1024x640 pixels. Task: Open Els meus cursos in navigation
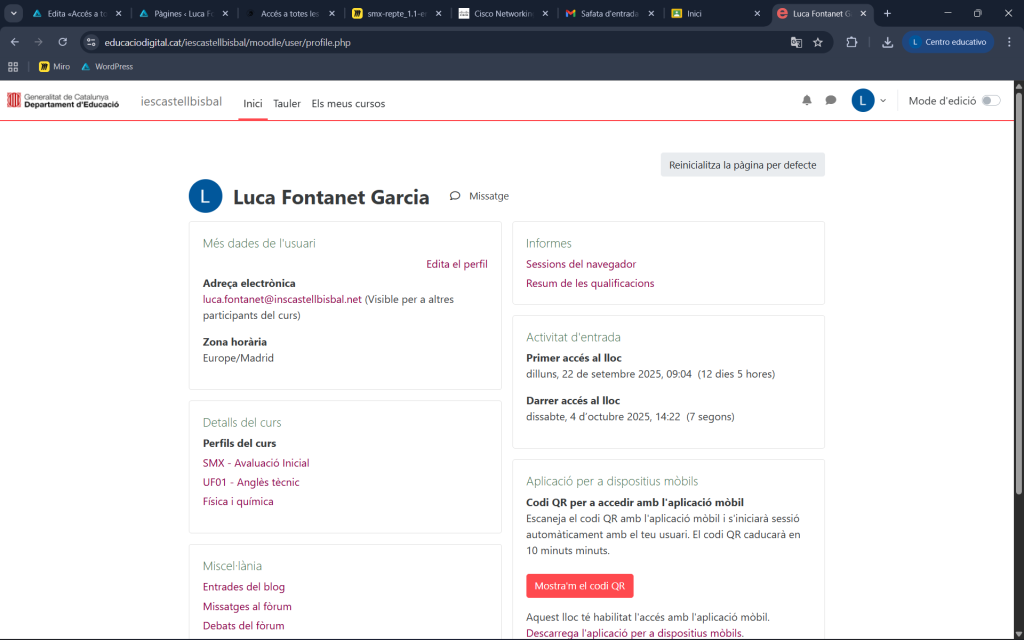(348, 104)
